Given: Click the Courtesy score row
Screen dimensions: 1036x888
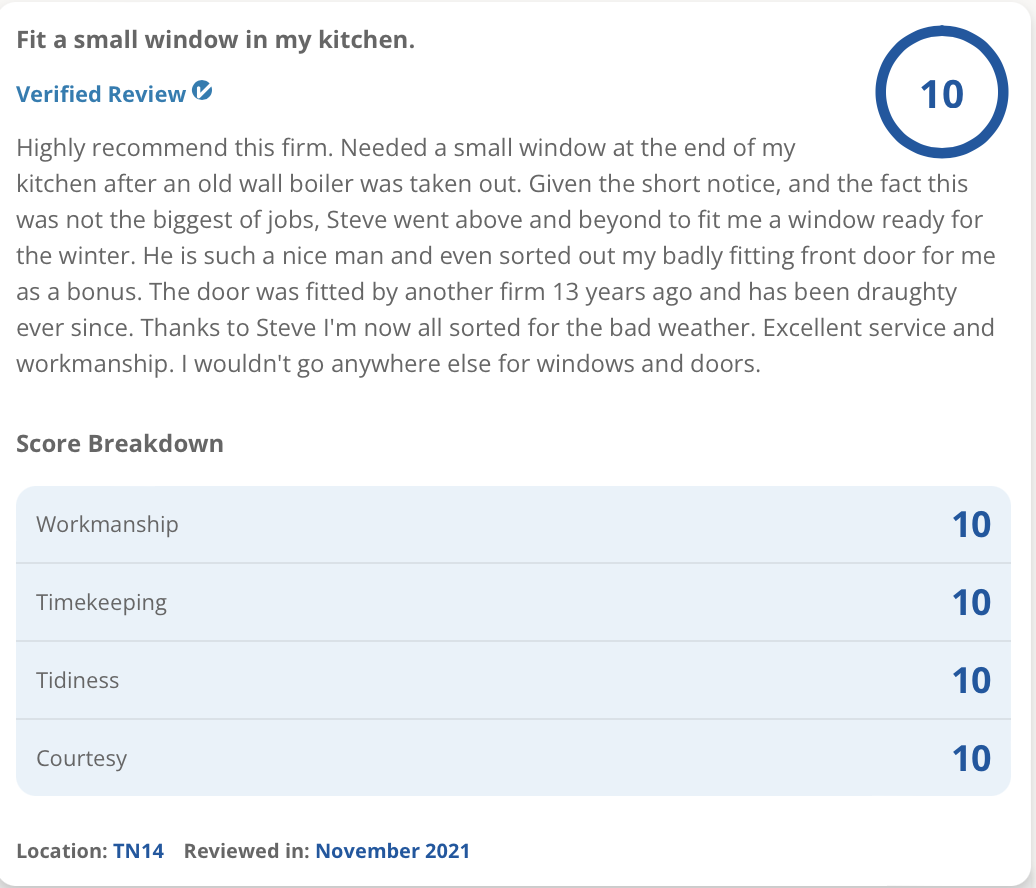Looking at the screenshot, I should pyautogui.click(x=513, y=758).
